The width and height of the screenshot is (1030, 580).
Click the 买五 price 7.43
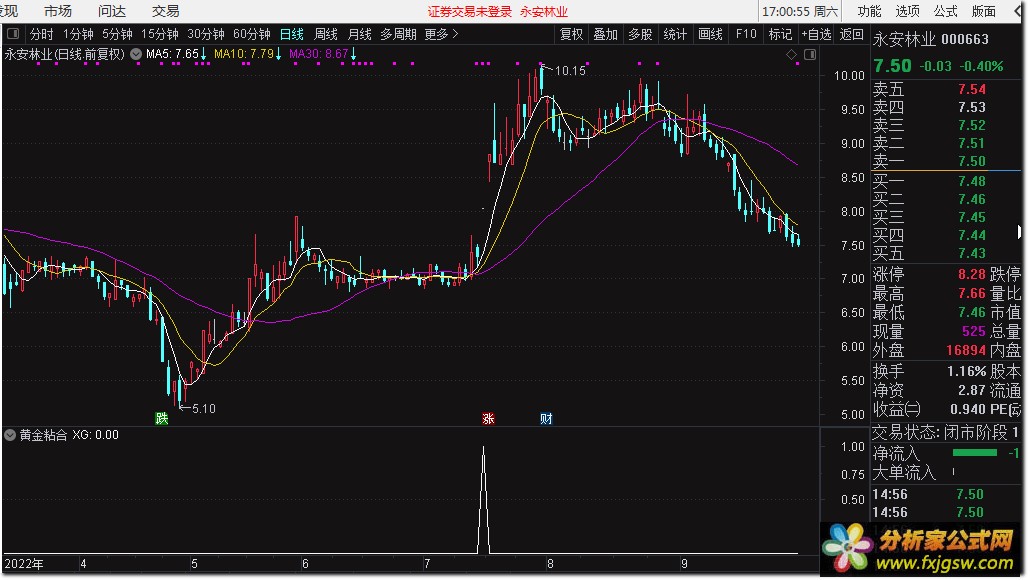click(x=972, y=253)
